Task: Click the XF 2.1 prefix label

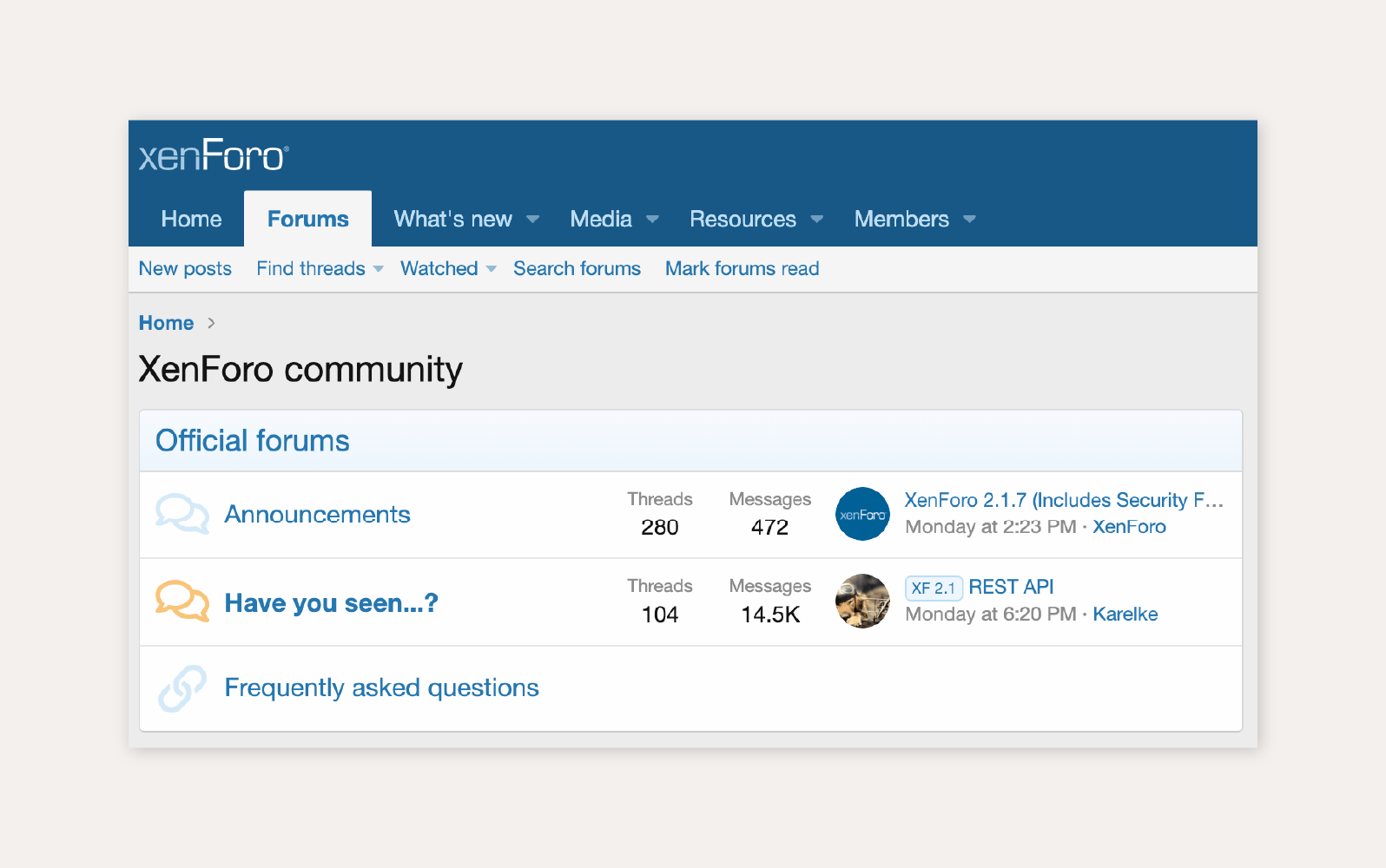Action: click(934, 588)
